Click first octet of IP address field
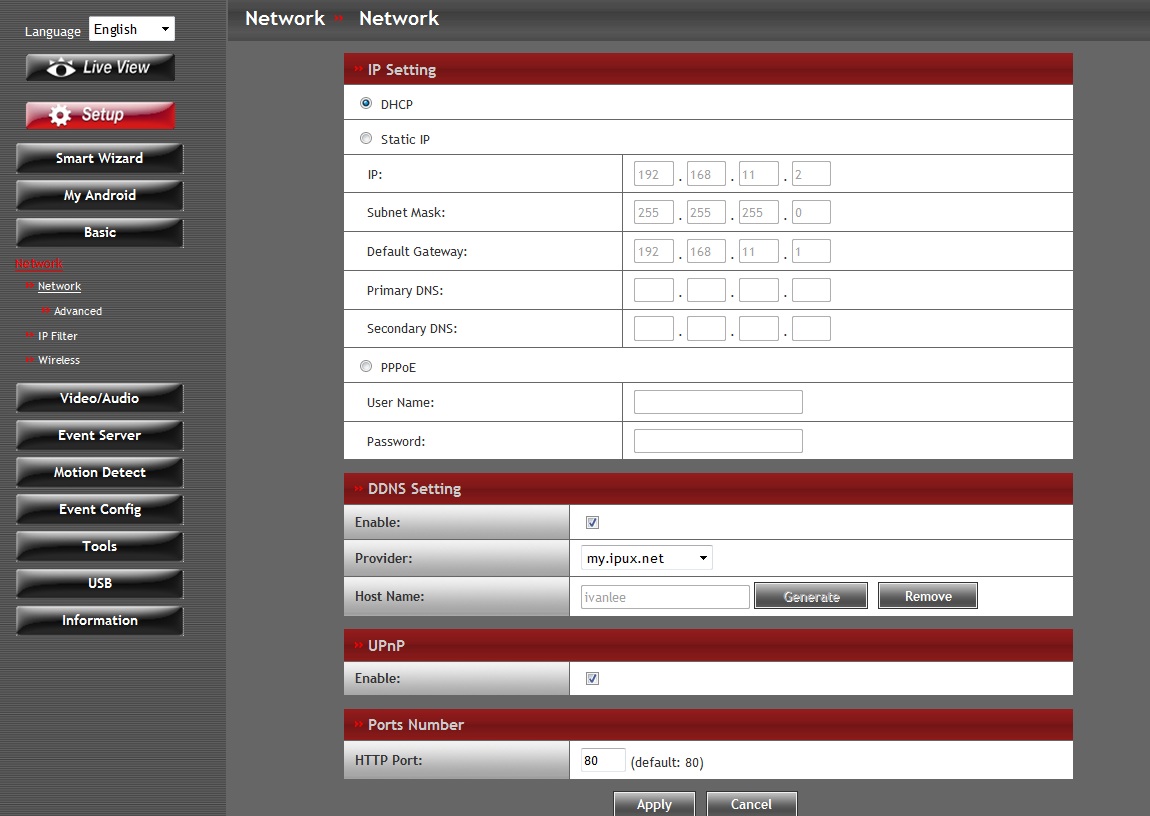This screenshot has height=816, width=1150. 653,174
